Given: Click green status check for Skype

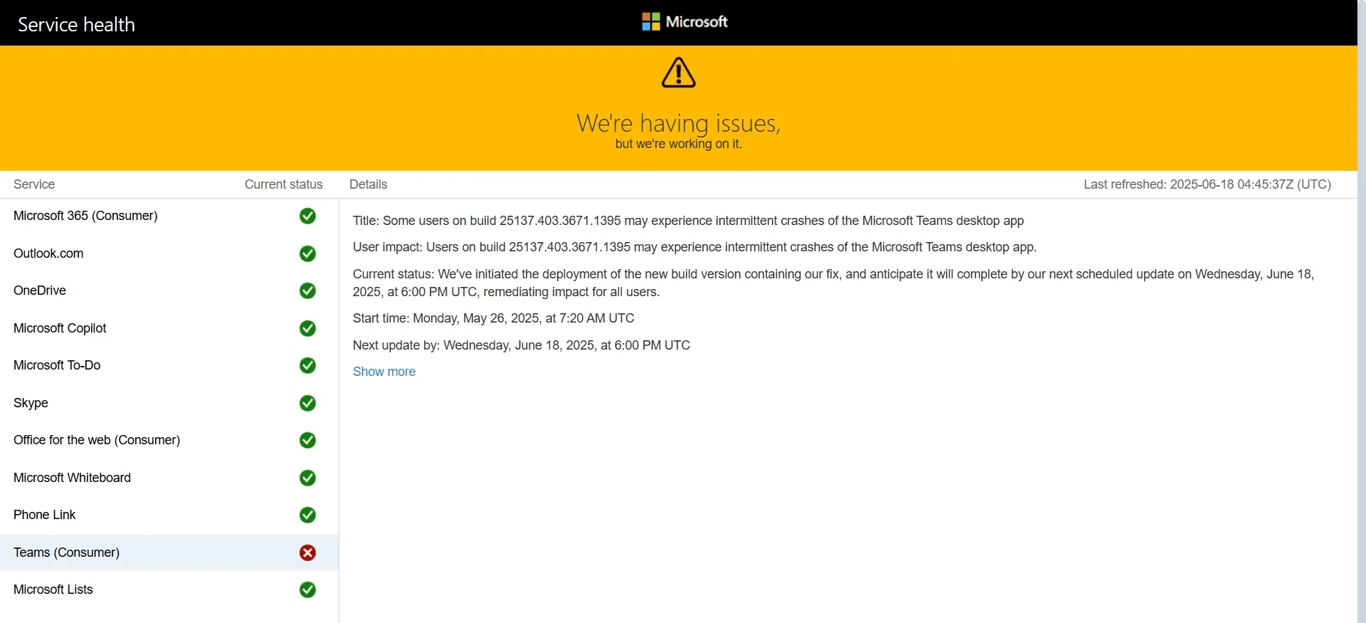Looking at the screenshot, I should pyautogui.click(x=308, y=403).
